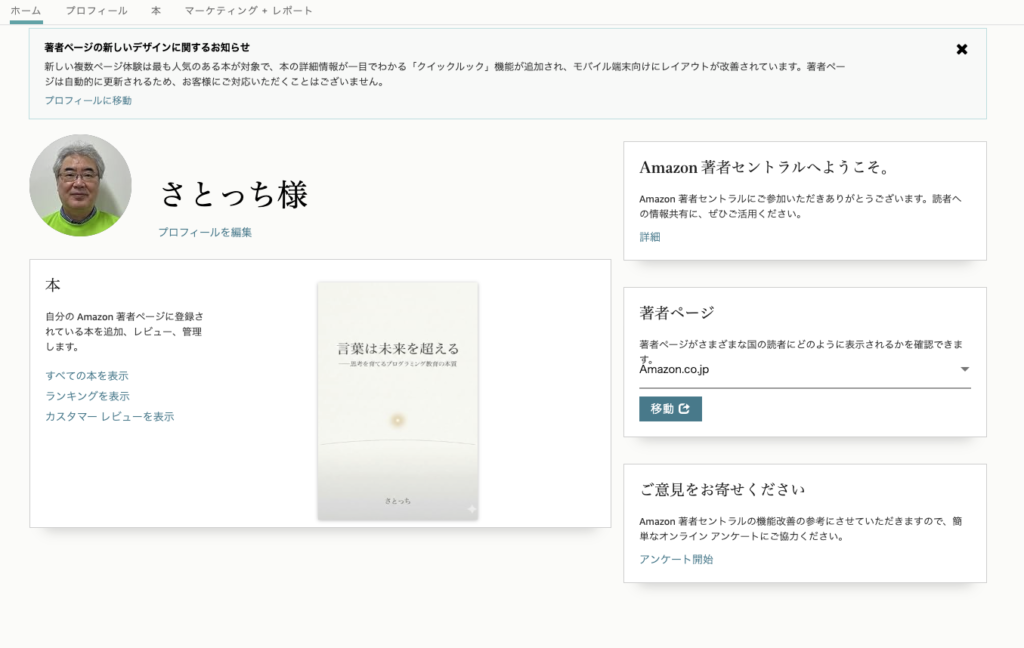The width and height of the screenshot is (1024, 648).
Task: Expand the Amazon.co.jp marketplace dropdown arrow
Action: coord(964,369)
